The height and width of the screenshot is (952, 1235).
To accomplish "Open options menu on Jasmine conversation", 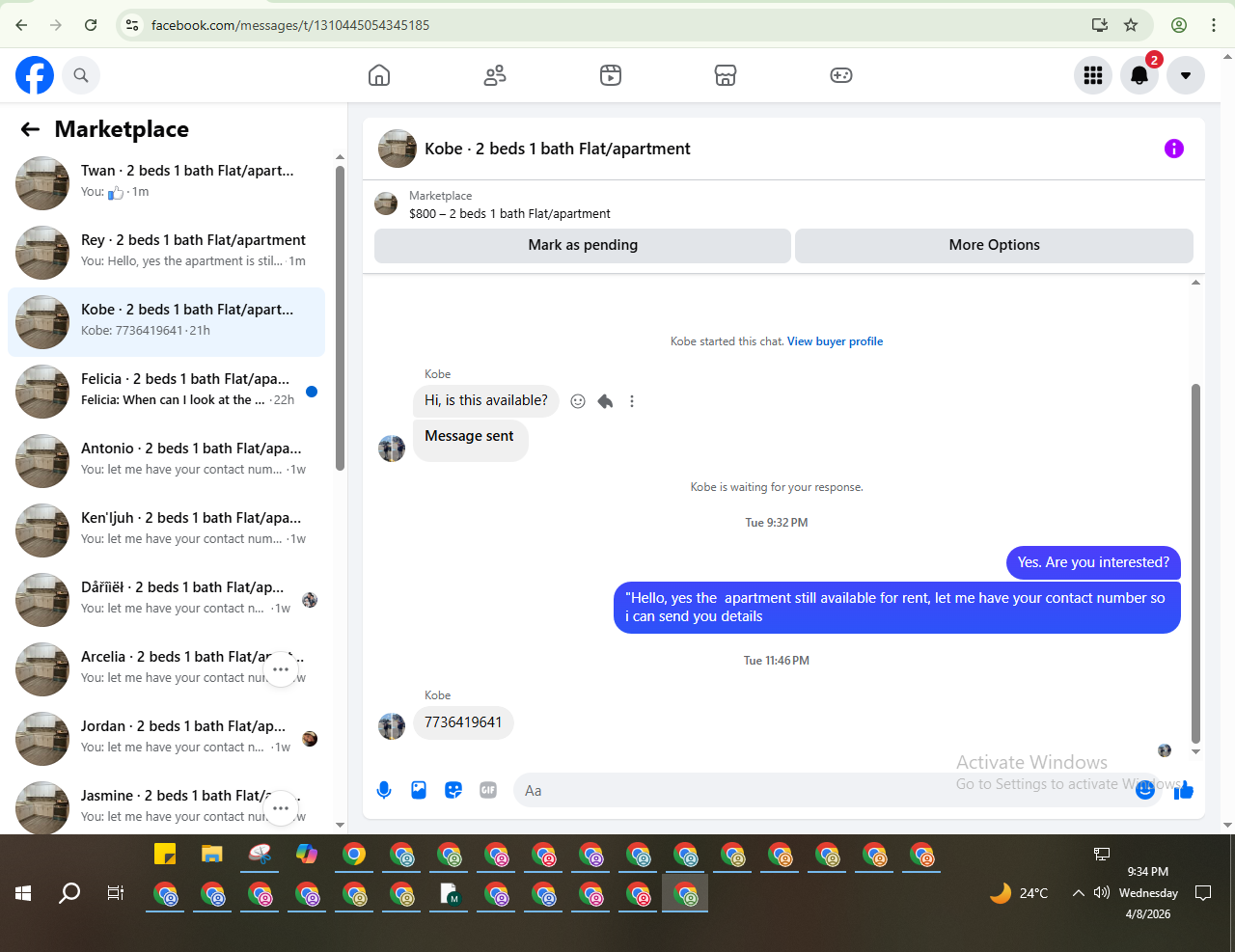I will 281,808.
